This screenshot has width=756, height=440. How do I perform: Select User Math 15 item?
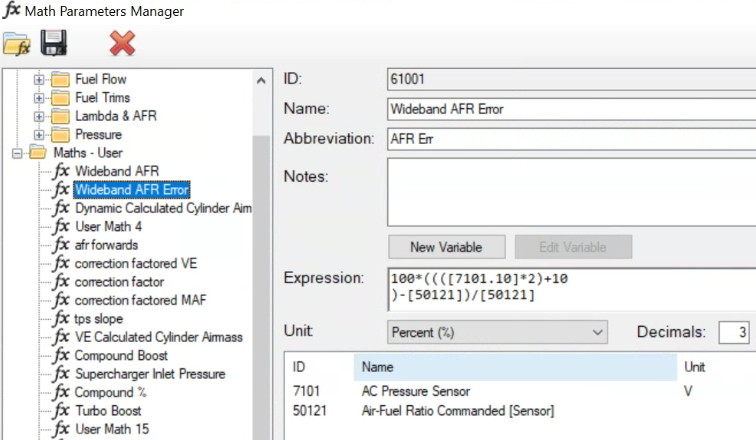point(112,429)
